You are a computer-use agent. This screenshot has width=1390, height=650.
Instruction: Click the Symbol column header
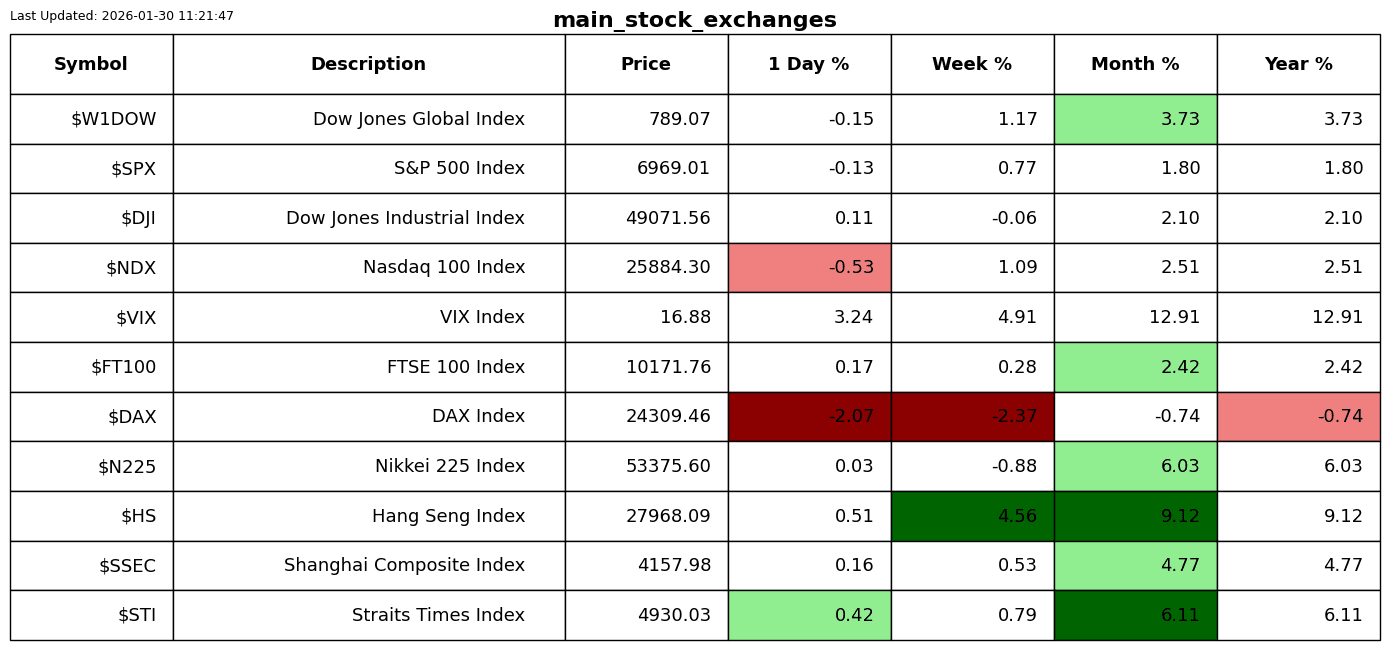pyautogui.click(x=91, y=65)
